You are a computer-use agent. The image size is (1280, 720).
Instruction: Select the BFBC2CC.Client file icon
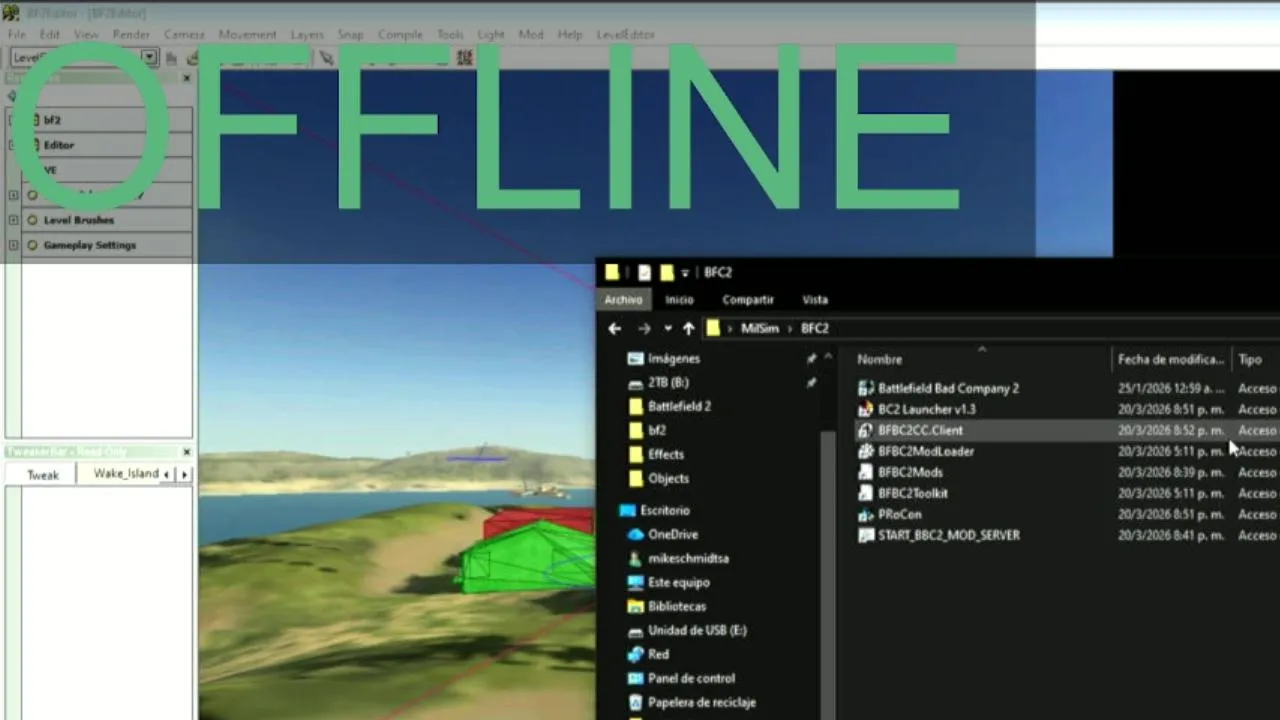(866, 430)
